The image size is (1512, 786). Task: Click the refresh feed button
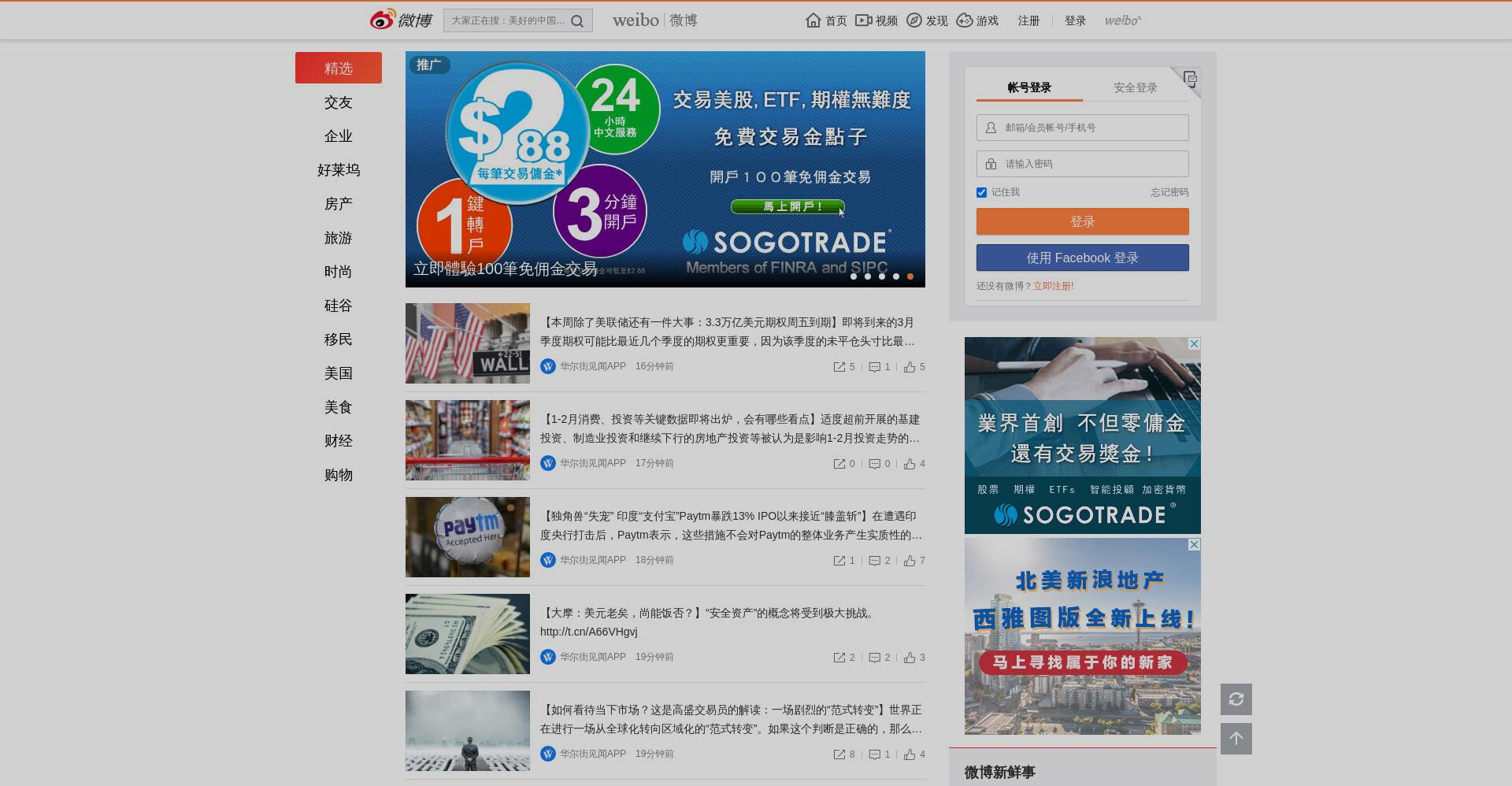(x=1236, y=699)
